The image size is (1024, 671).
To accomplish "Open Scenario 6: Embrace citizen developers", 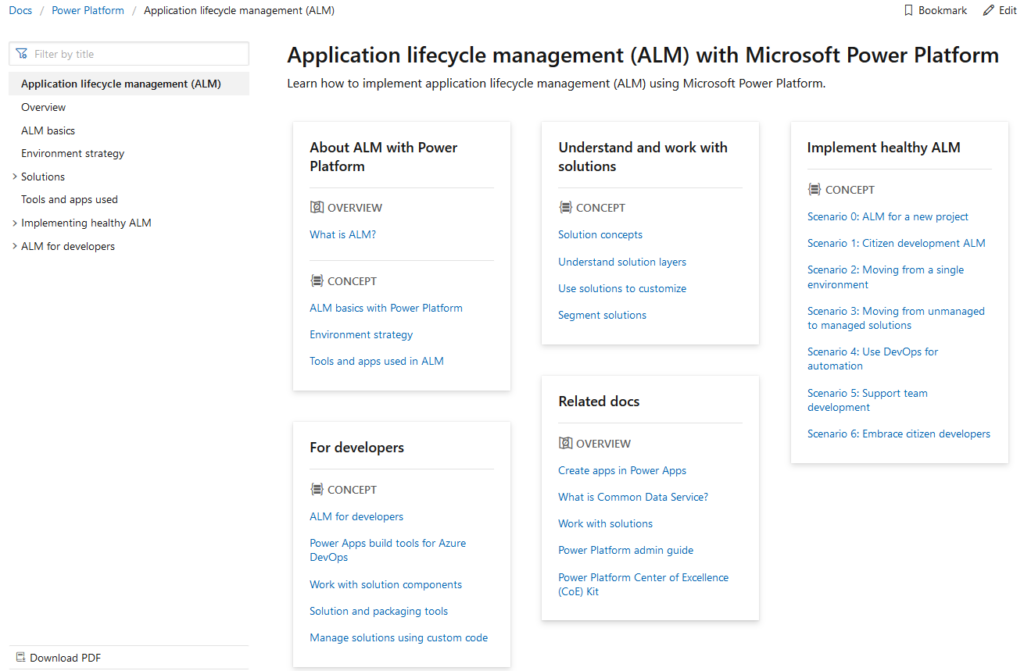I will pyautogui.click(x=898, y=434).
